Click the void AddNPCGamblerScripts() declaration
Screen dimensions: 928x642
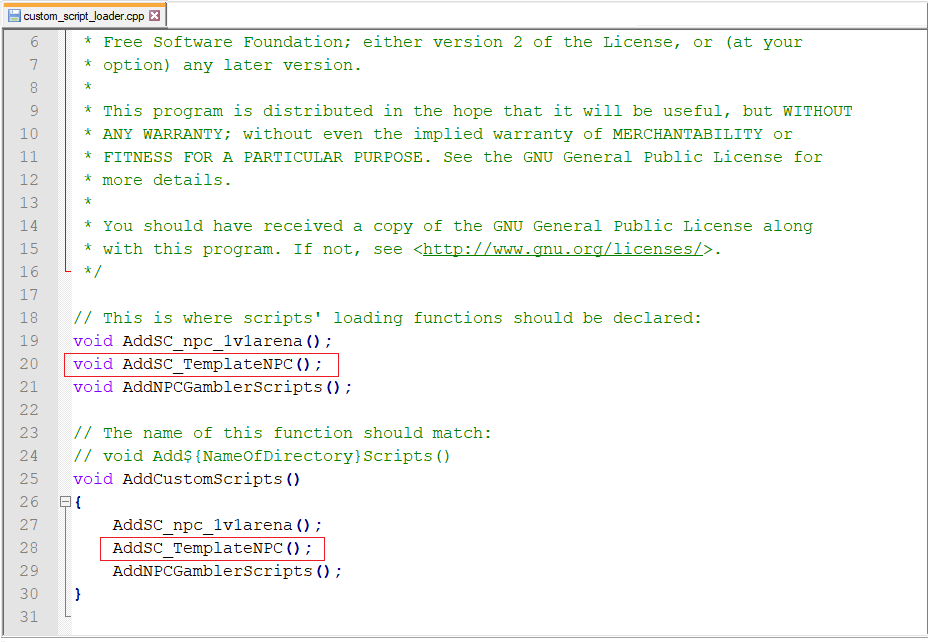(212, 387)
